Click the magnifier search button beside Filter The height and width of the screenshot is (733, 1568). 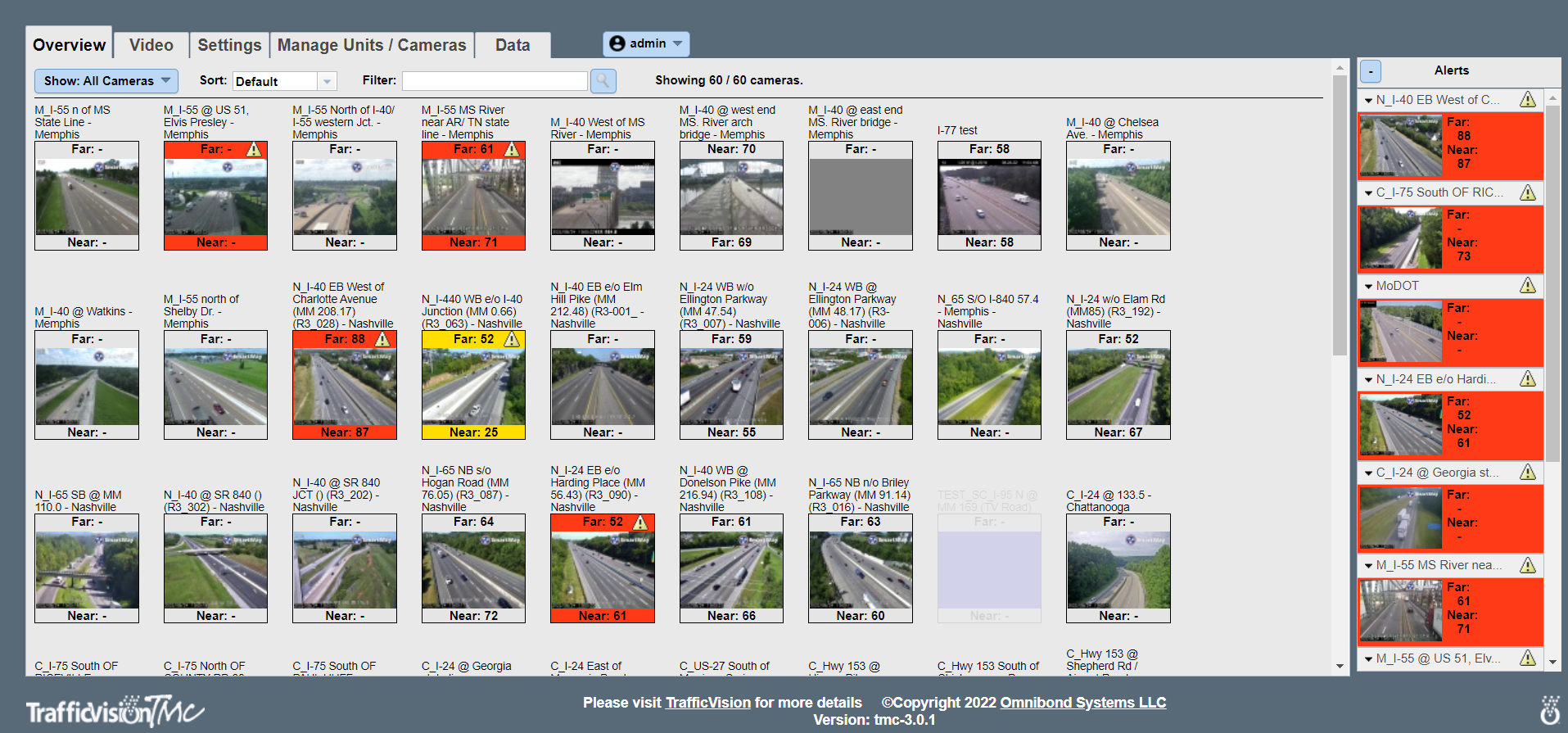tap(603, 80)
